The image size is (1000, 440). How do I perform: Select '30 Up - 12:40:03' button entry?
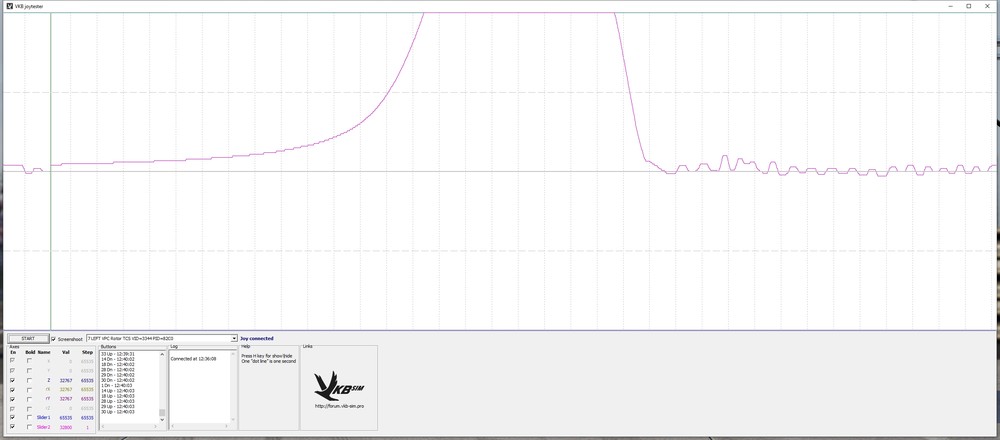click(x=117, y=412)
